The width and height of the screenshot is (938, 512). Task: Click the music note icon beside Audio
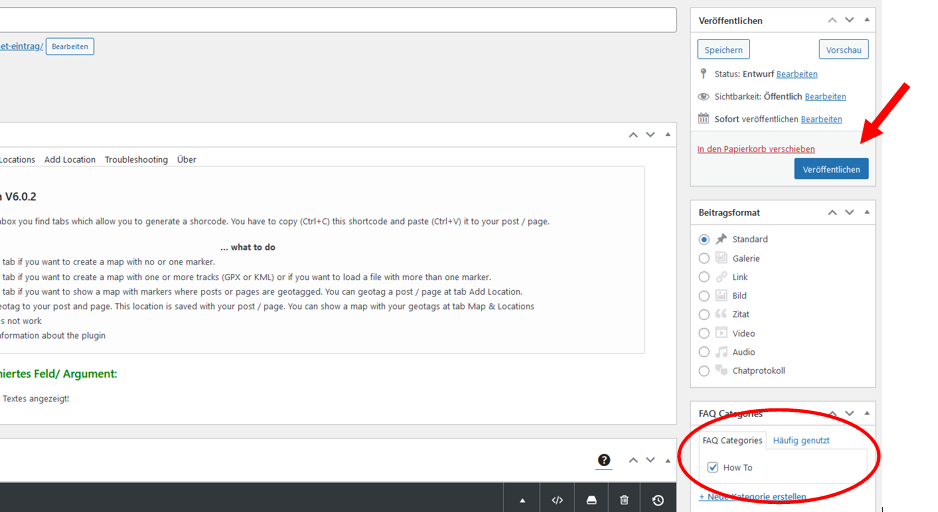click(721, 352)
